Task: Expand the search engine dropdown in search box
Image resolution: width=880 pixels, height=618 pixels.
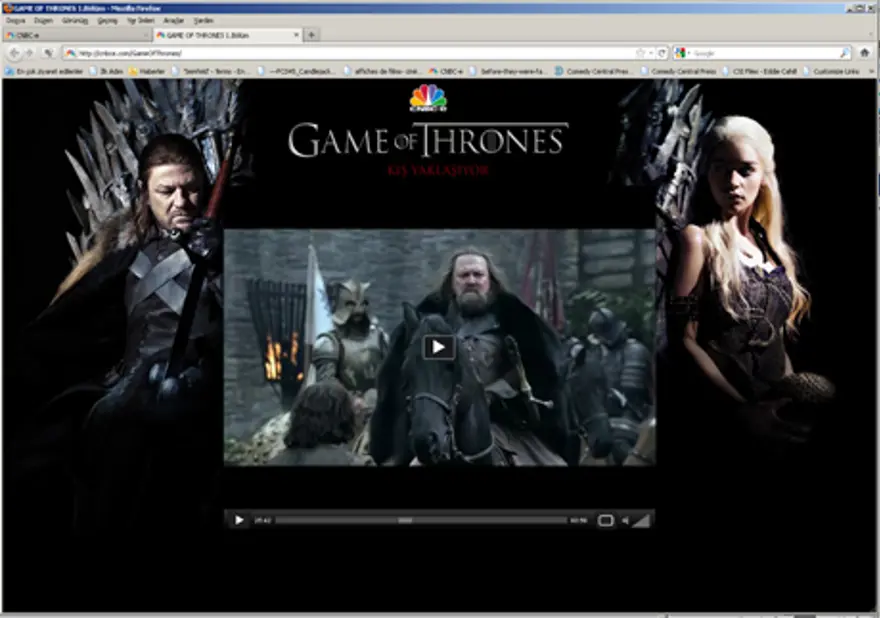Action: pyautogui.click(x=682, y=53)
